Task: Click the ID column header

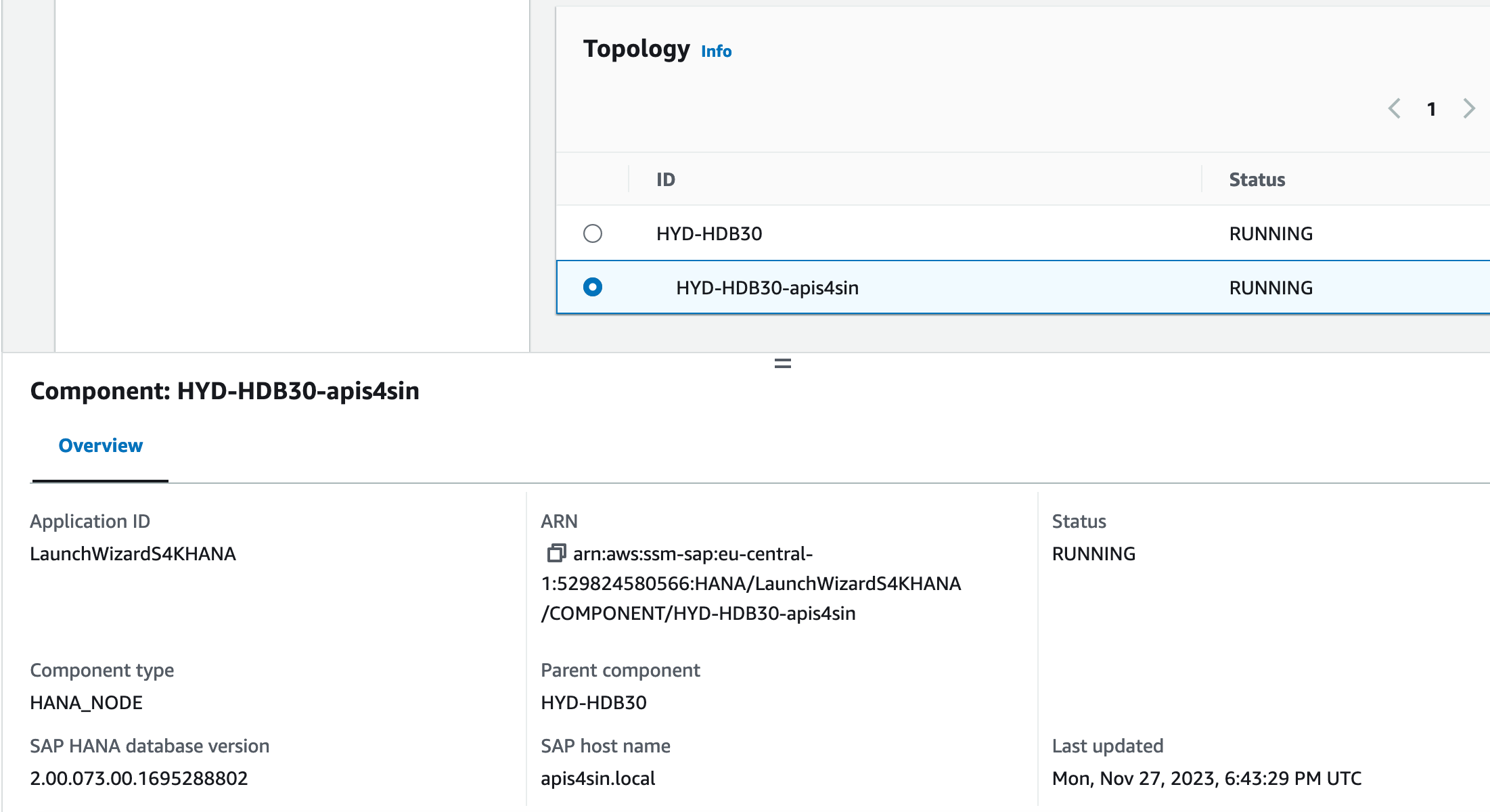Action: (666, 179)
